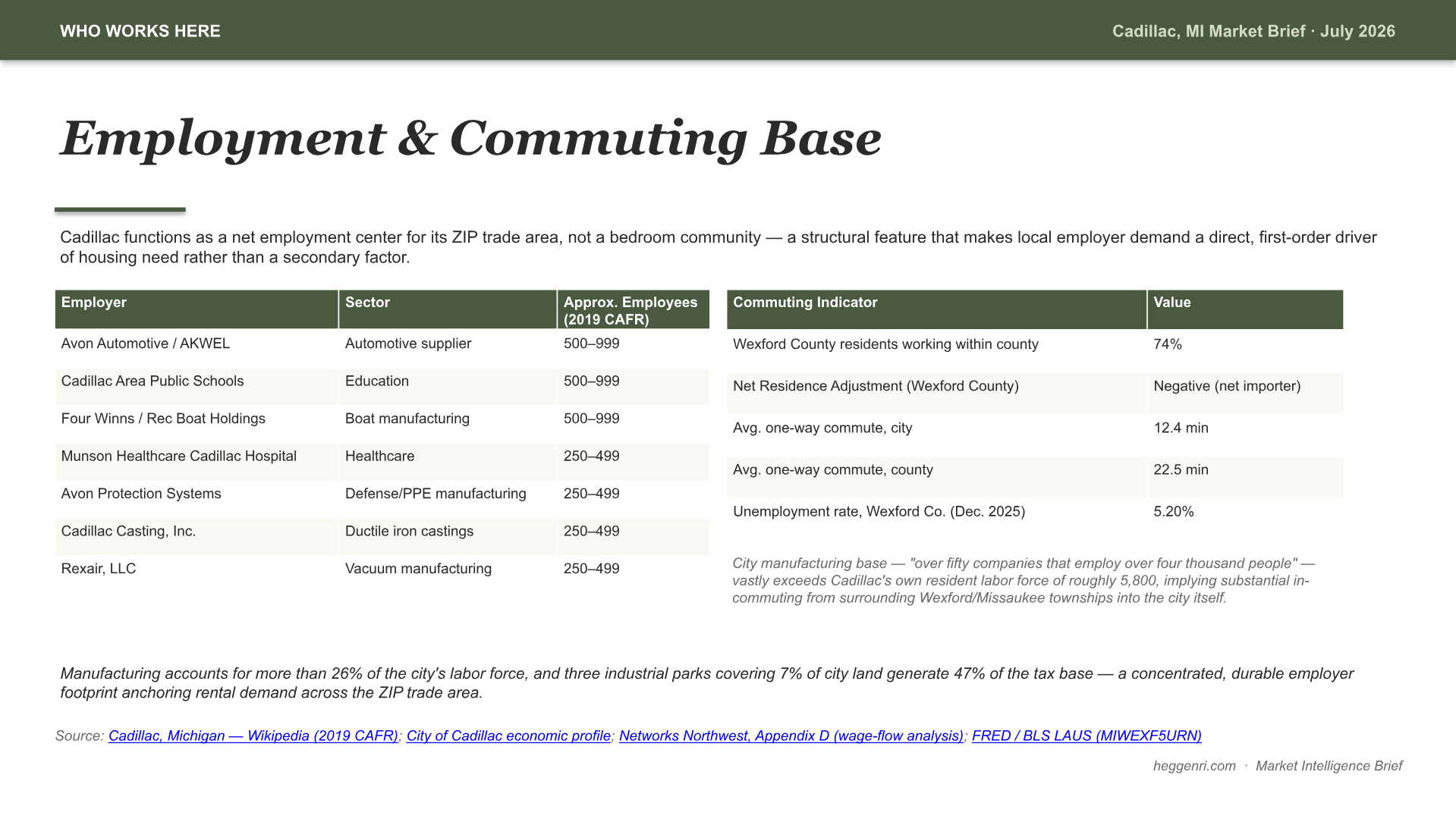Screen dimensions: 1456x819
Task: Click the 'Employer' column header
Action: click(x=197, y=309)
